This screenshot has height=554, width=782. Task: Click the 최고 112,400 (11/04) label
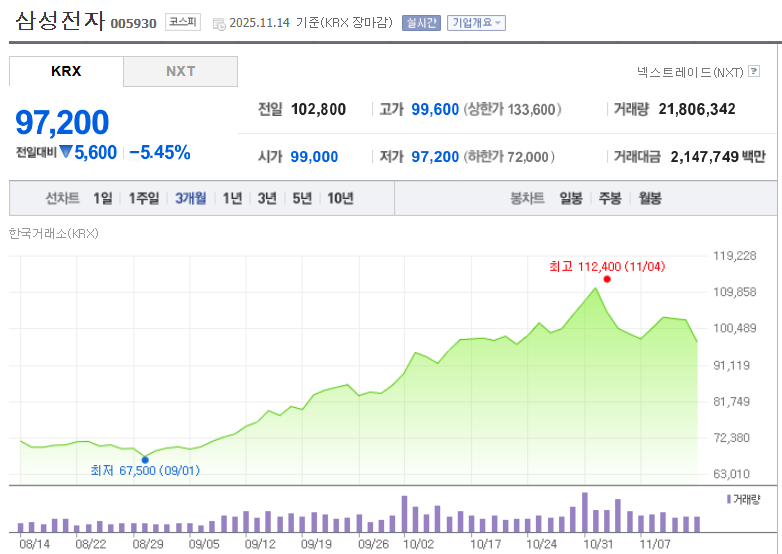point(607,267)
